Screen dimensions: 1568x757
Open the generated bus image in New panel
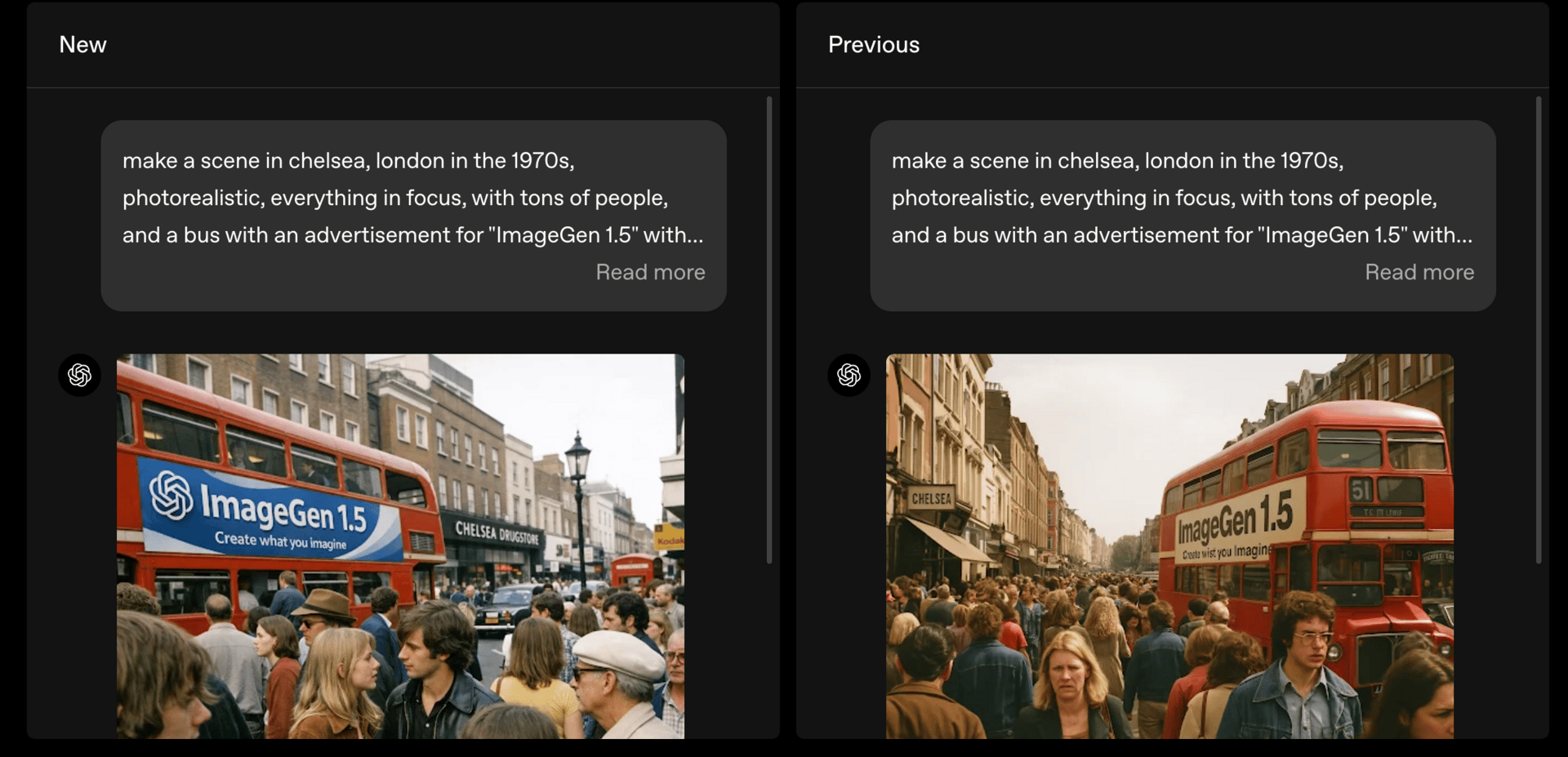400,545
